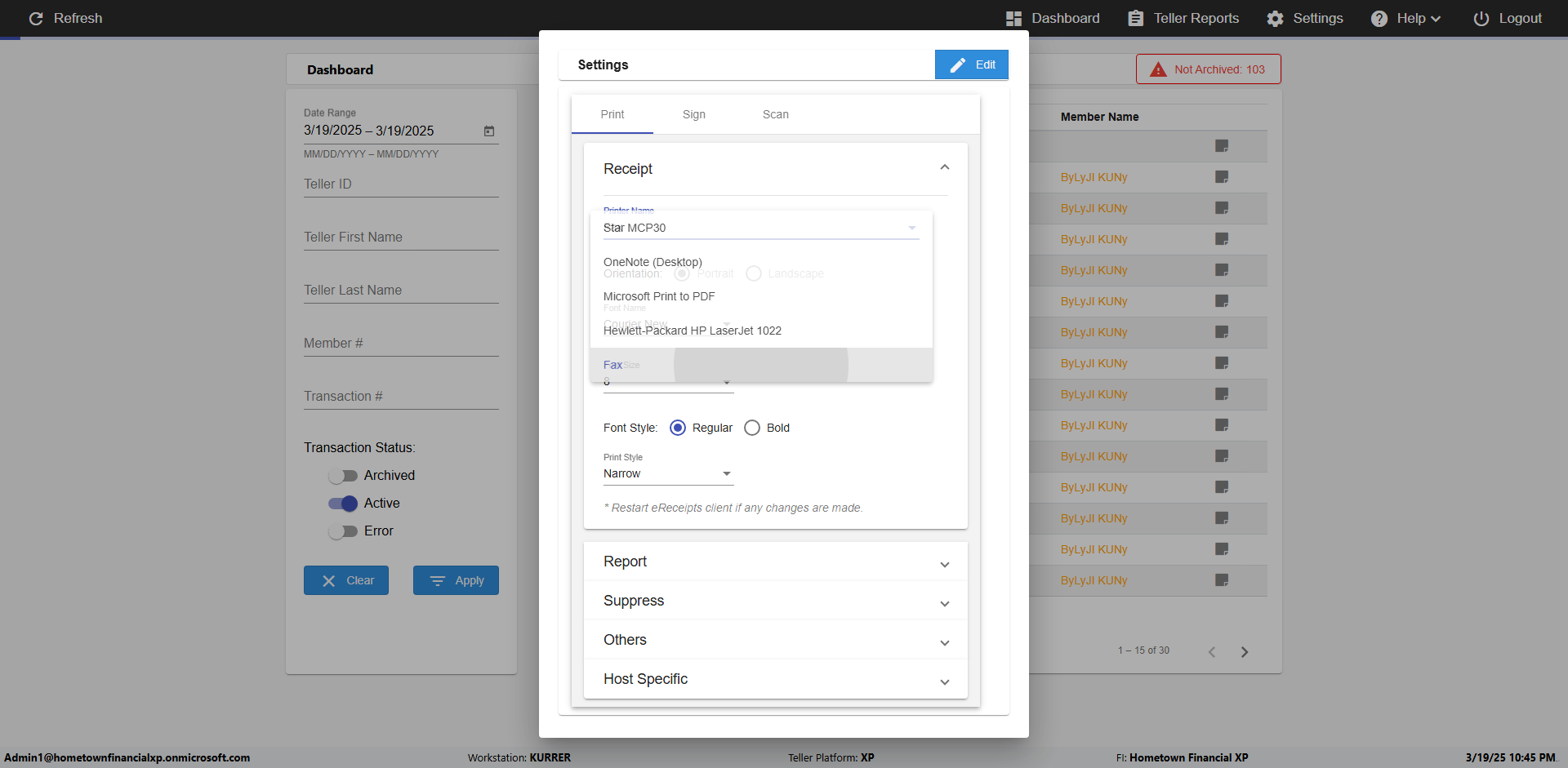Click the filter icon on Apply button
Viewport: 1568px width, 768px height.
[x=438, y=580]
